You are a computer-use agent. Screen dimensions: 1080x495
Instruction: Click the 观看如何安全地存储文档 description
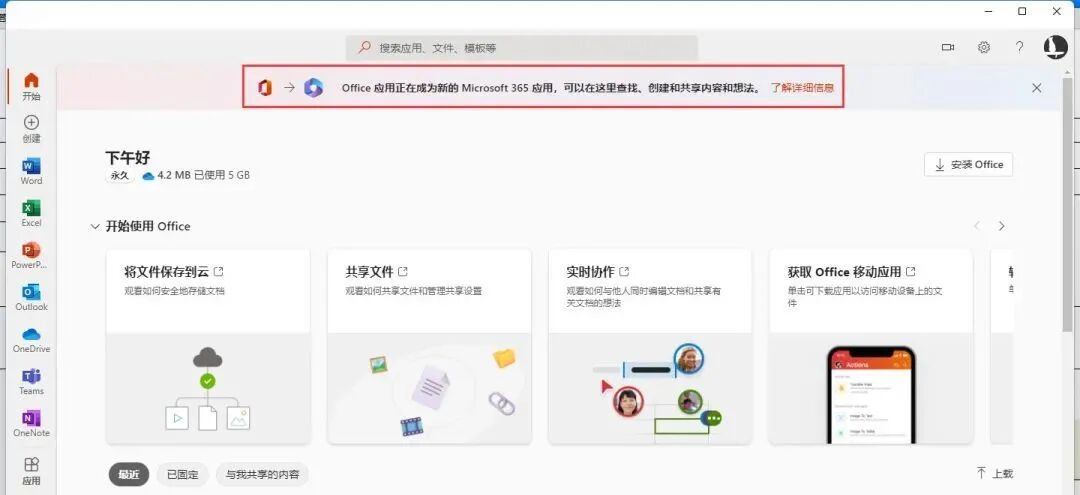click(x=174, y=291)
